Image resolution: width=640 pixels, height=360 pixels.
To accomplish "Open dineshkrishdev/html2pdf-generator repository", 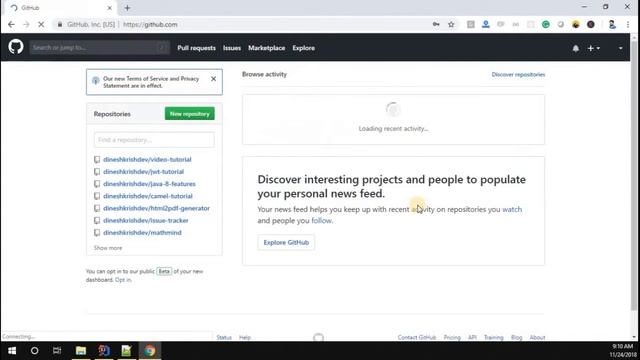I will [156, 208].
